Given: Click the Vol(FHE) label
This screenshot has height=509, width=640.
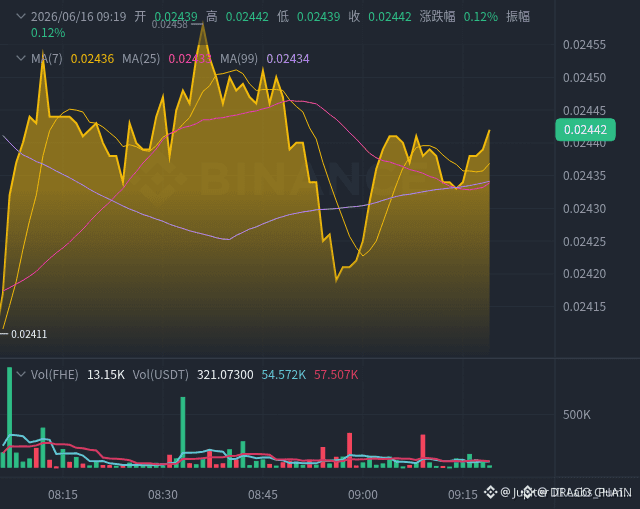Looking at the screenshot, I should (55, 375).
